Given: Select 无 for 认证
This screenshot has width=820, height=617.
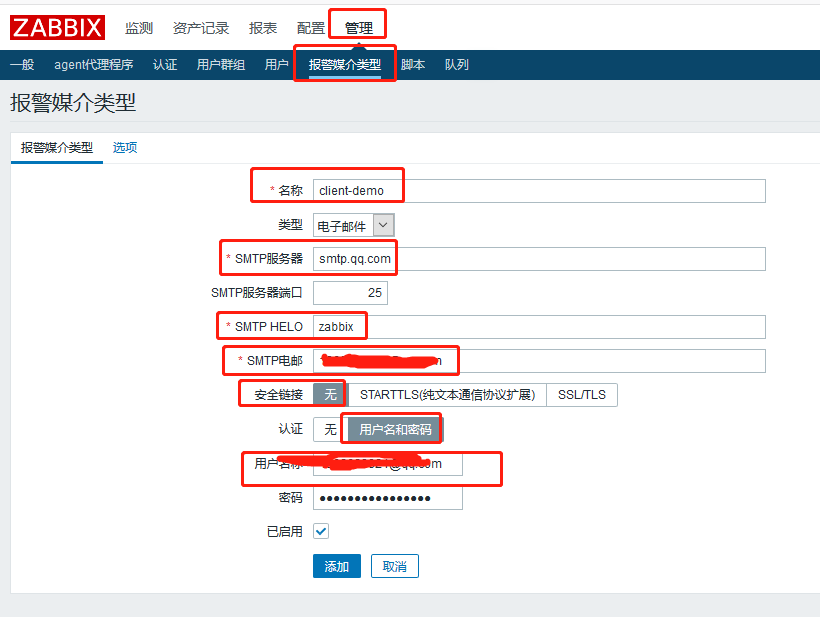Looking at the screenshot, I should (x=331, y=429).
